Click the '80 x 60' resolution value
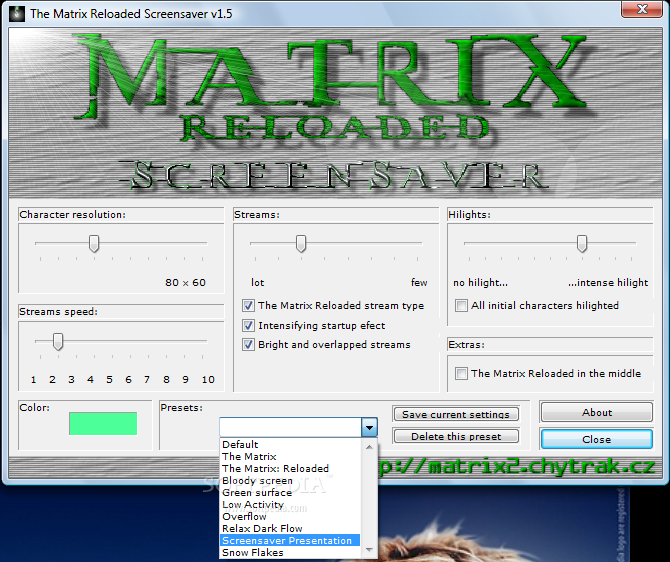Image resolution: width=670 pixels, height=562 pixels. pyautogui.click(x=185, y=282)
